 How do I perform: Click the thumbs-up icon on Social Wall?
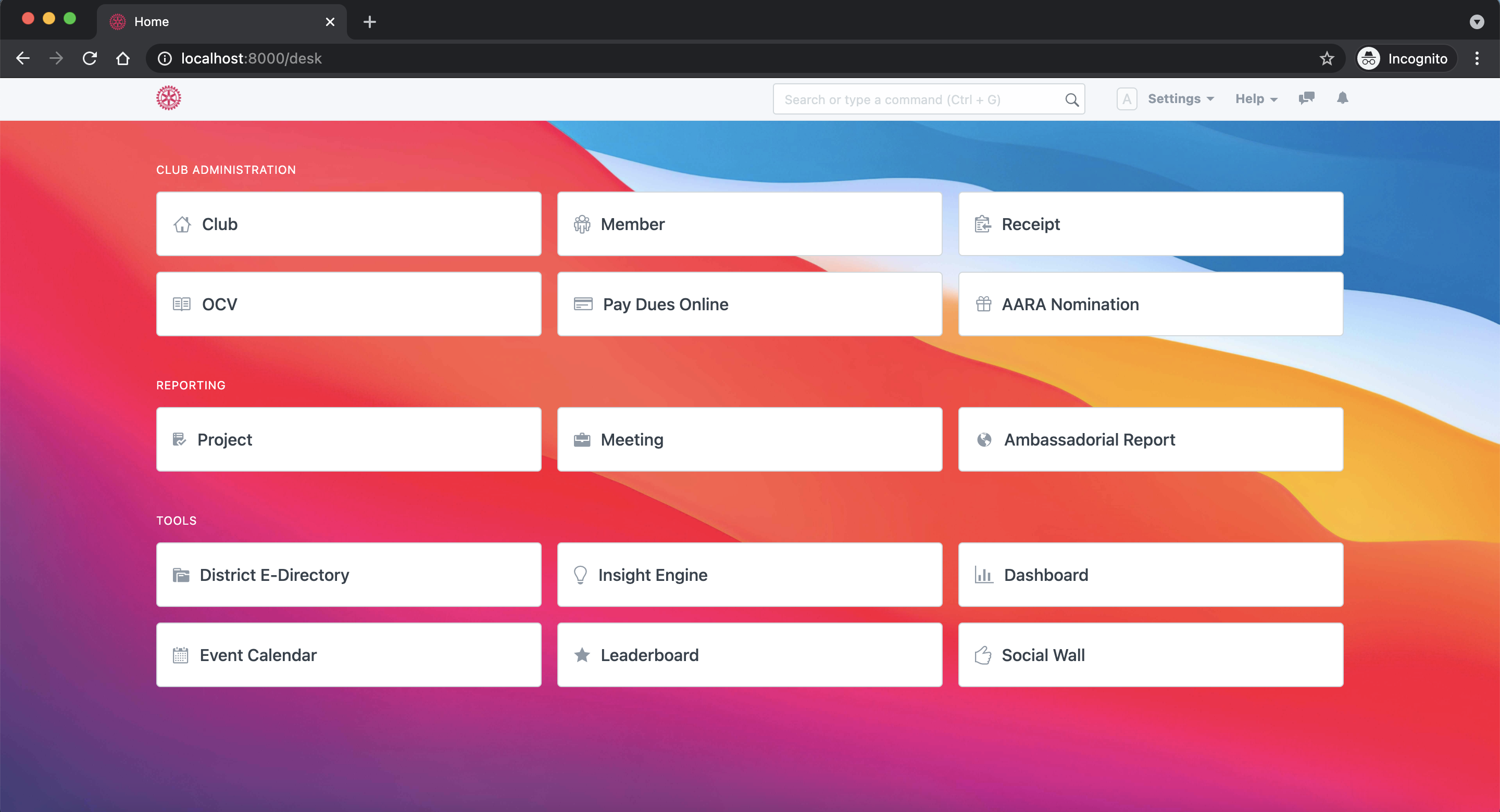983,655
